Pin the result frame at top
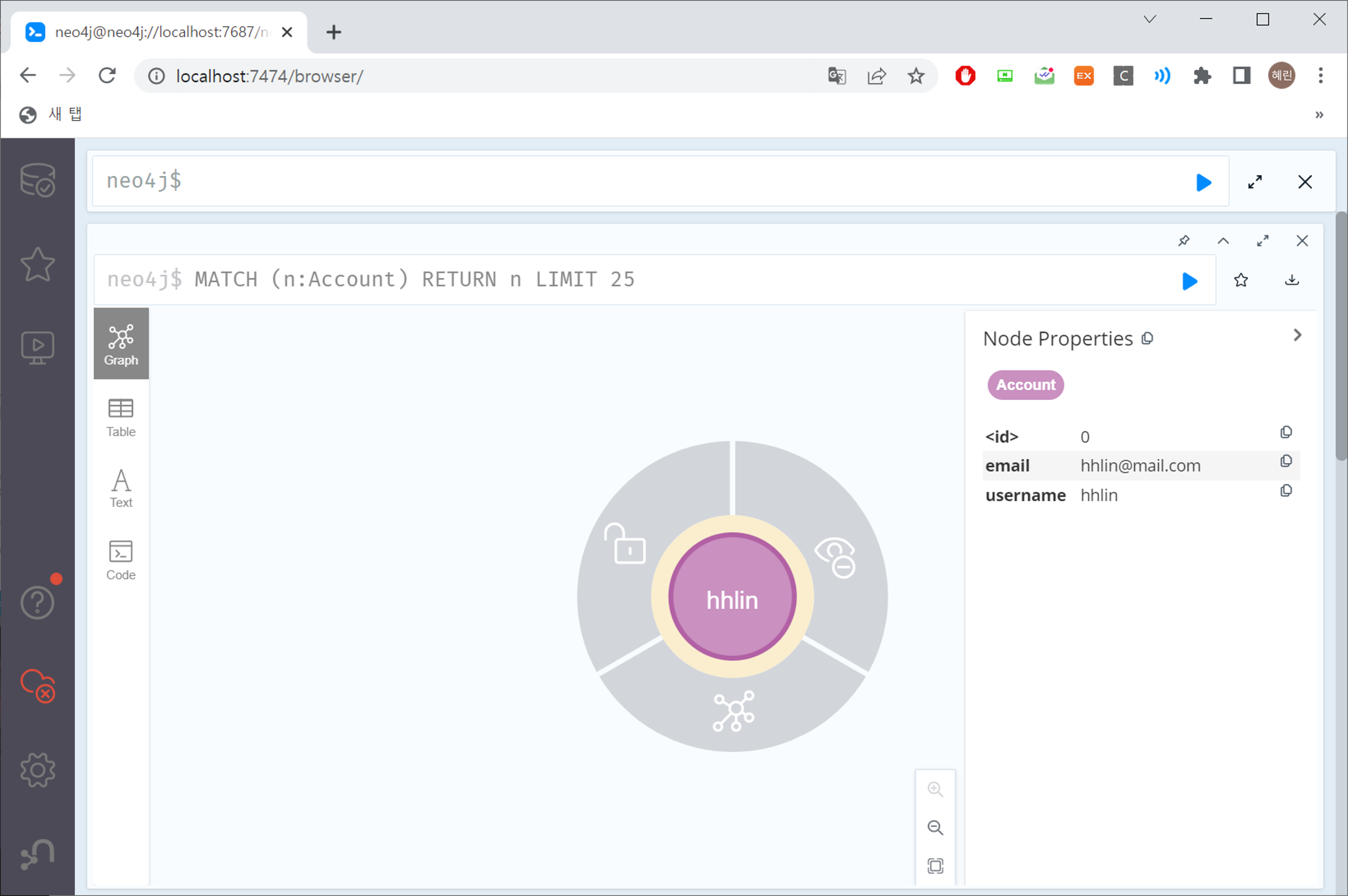Image resolution: width=1348 pixels, height=896 pixels. tap(1184, 241)
